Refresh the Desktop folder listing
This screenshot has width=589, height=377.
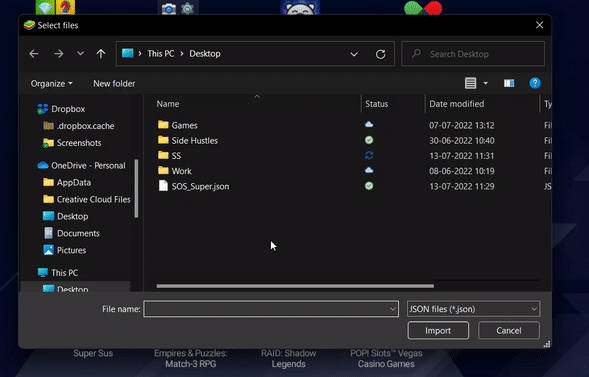tap(381, 54)
